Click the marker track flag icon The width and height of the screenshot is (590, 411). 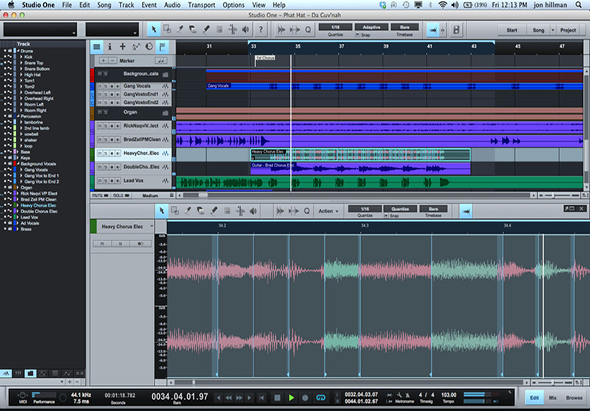pos(162,47)
